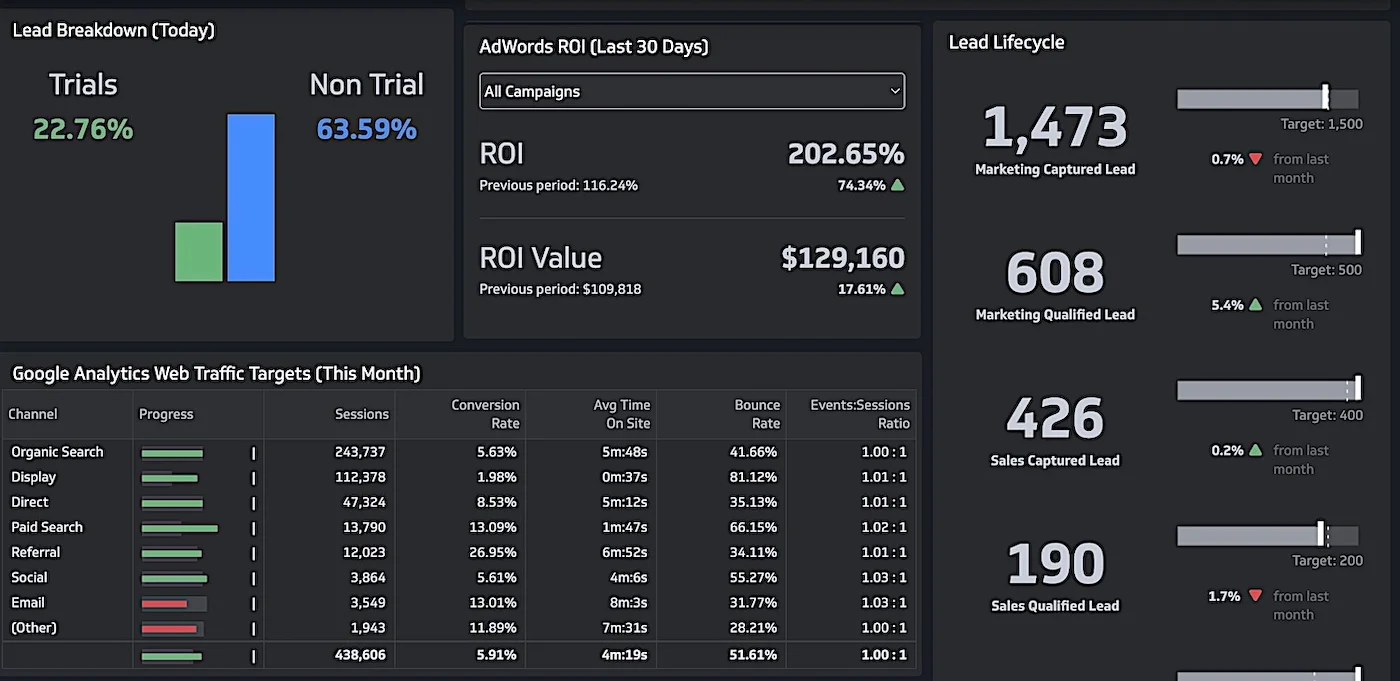The width and height of the screenshot is (1400, 681).
Task: Click red down arrow next to 0.7%
Action: (x=1255, y=159)
